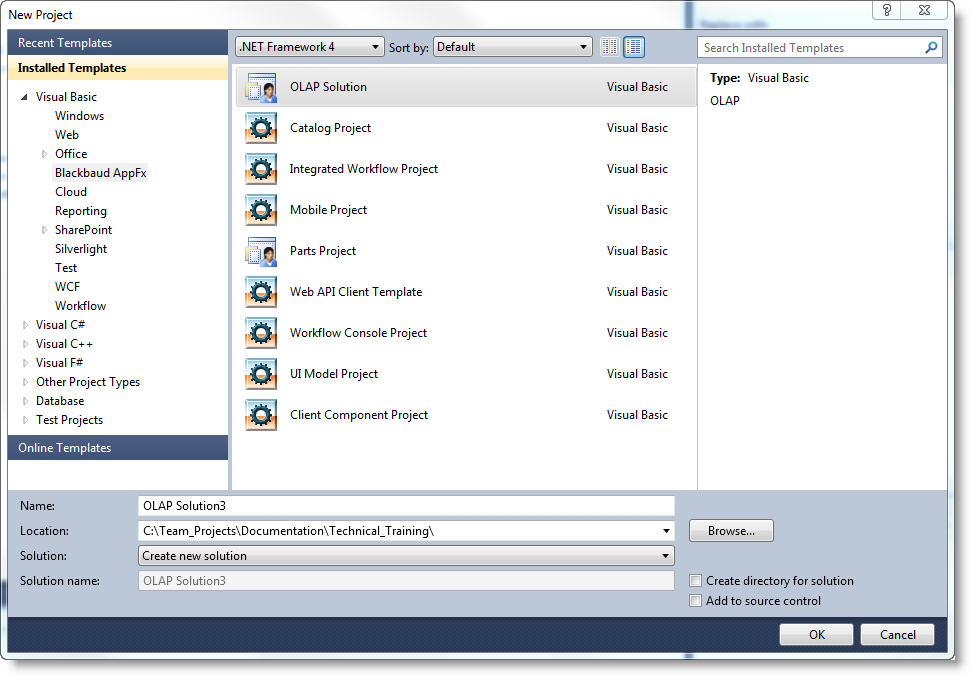Expand the Visual C++ node
Image resolution: width=971 pixels, height=676 pixels.
(25, 344)
